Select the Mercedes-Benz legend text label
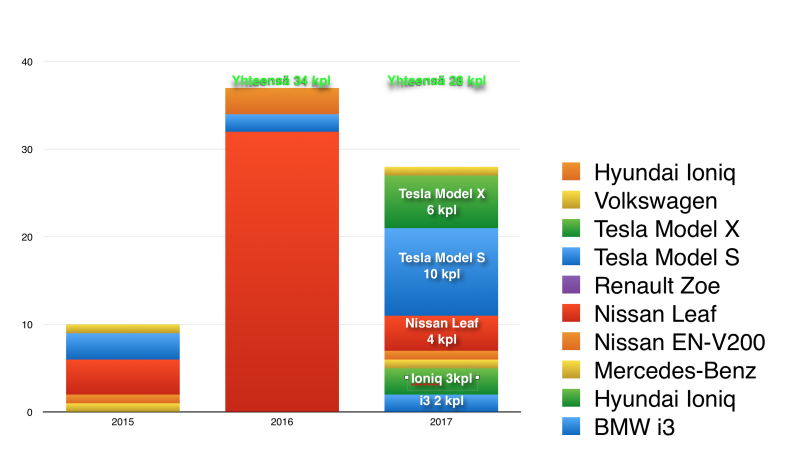 676,371
